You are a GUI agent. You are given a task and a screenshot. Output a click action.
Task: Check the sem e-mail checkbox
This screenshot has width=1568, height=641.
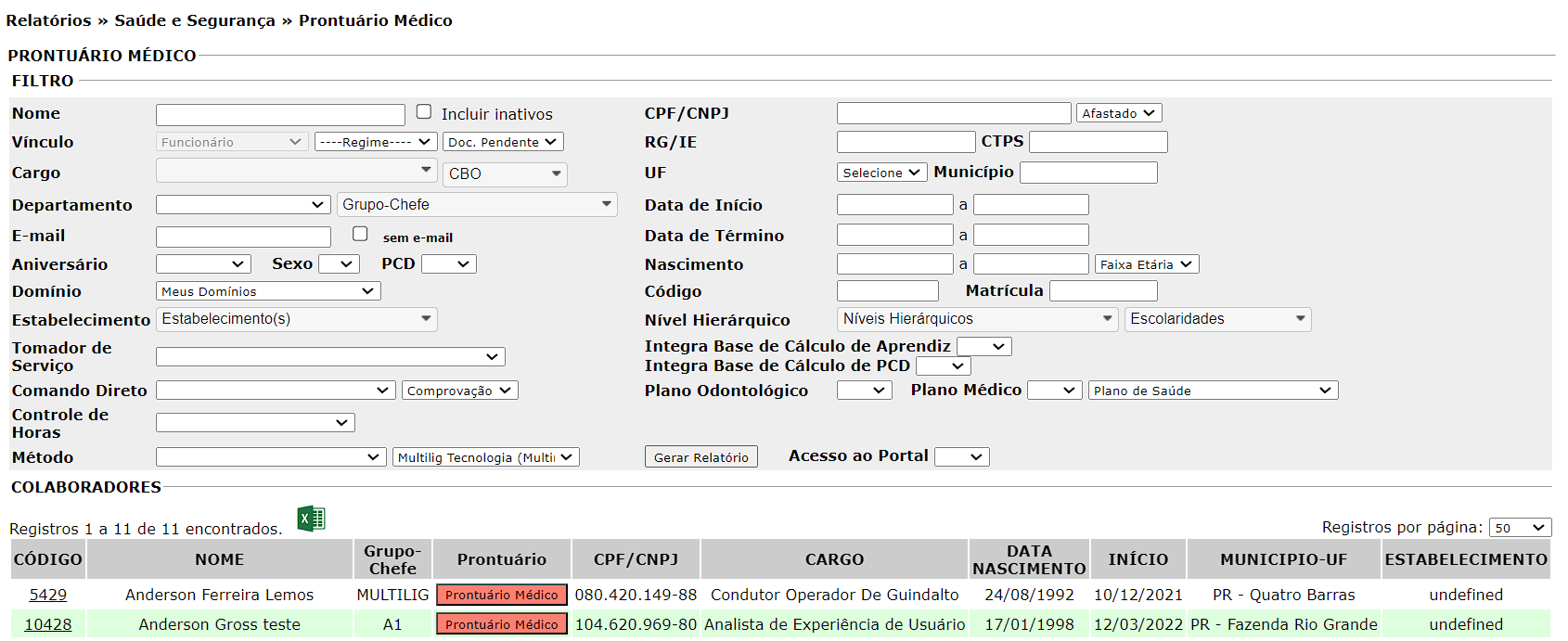coord(360,234)
